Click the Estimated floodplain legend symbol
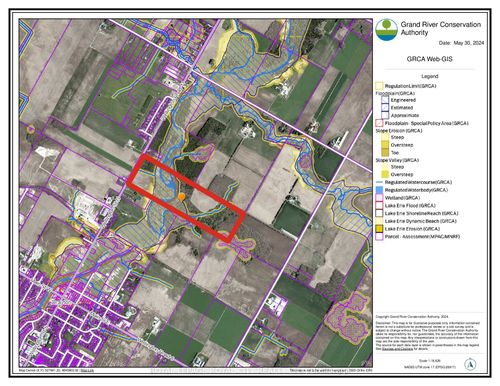500x386 pixels. point(385,108)
